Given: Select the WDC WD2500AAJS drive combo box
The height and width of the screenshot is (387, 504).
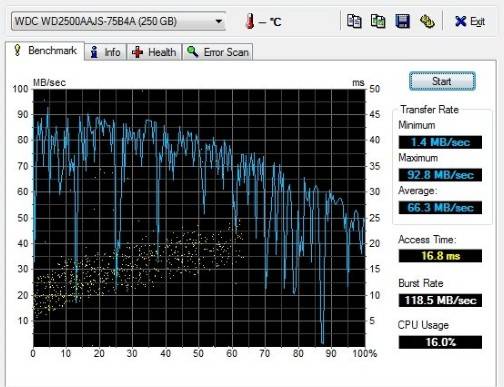Looking at the screenshot, I should tap(118, 21).
